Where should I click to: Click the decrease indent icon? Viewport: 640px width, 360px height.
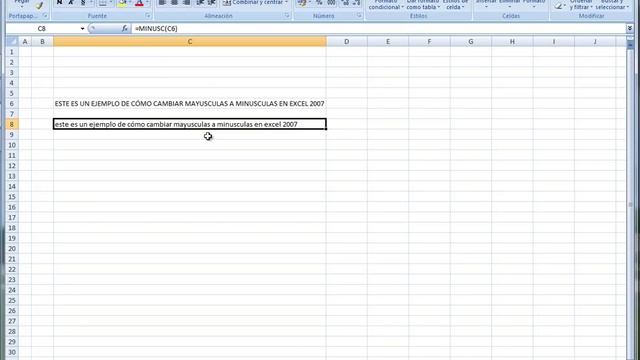[200, 2]
